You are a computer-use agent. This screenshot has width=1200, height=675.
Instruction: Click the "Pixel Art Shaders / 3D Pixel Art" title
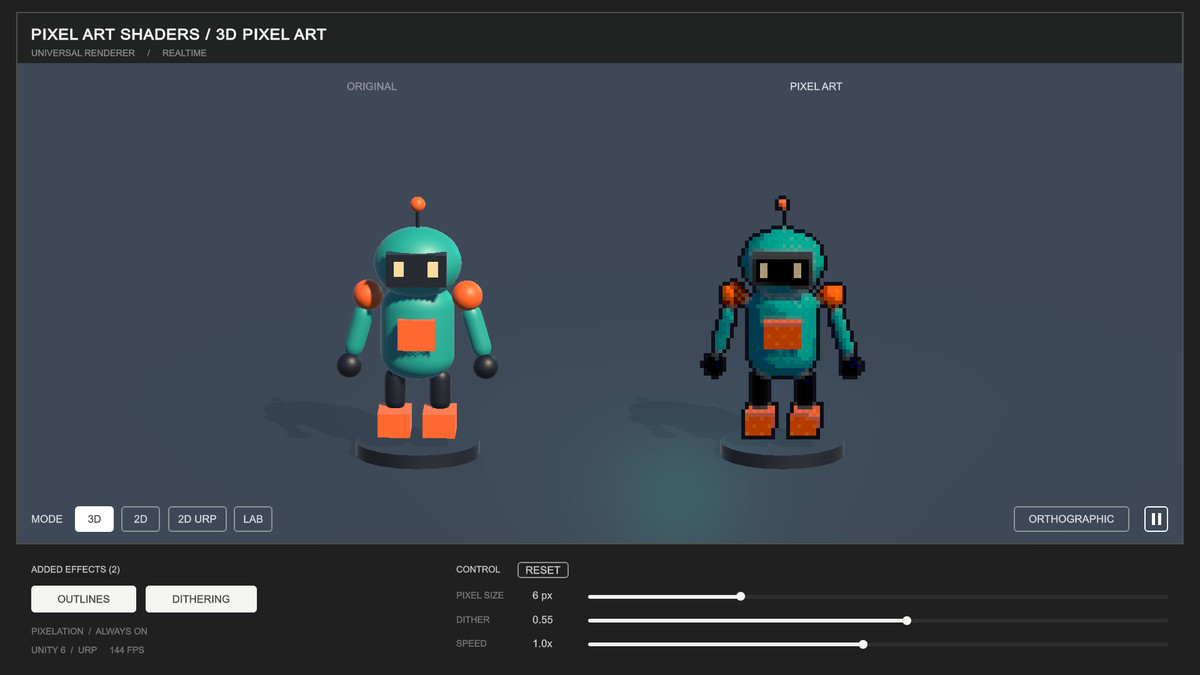(179, 34)
